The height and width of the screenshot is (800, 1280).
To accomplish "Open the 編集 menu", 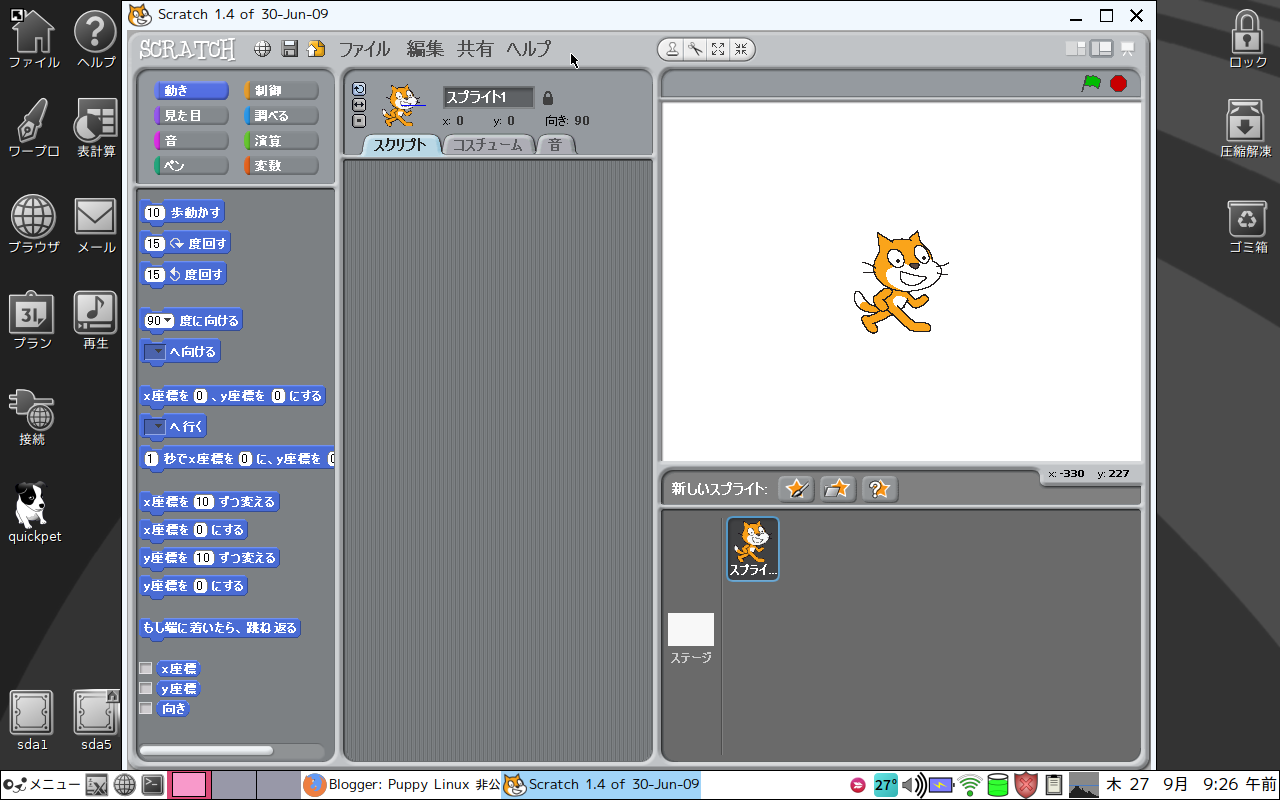I will point(425,49).
